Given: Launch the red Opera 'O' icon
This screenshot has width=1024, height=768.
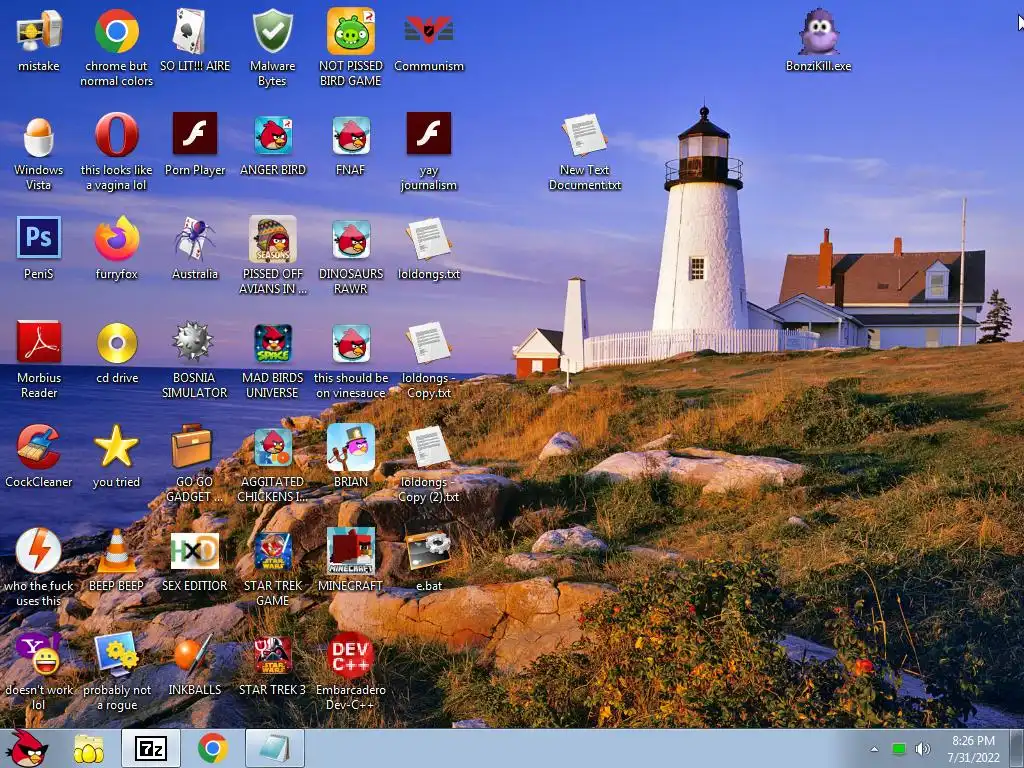Looking at the screenshot, I should pos(116,135).
